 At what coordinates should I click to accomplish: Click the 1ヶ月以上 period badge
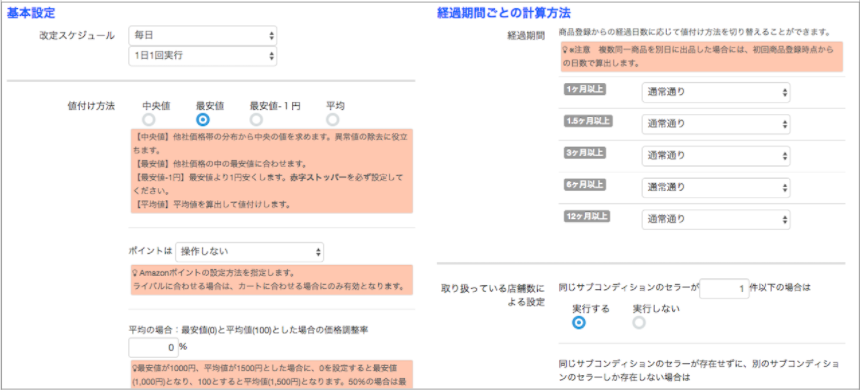pyautogui.click(x=584, y=89)
